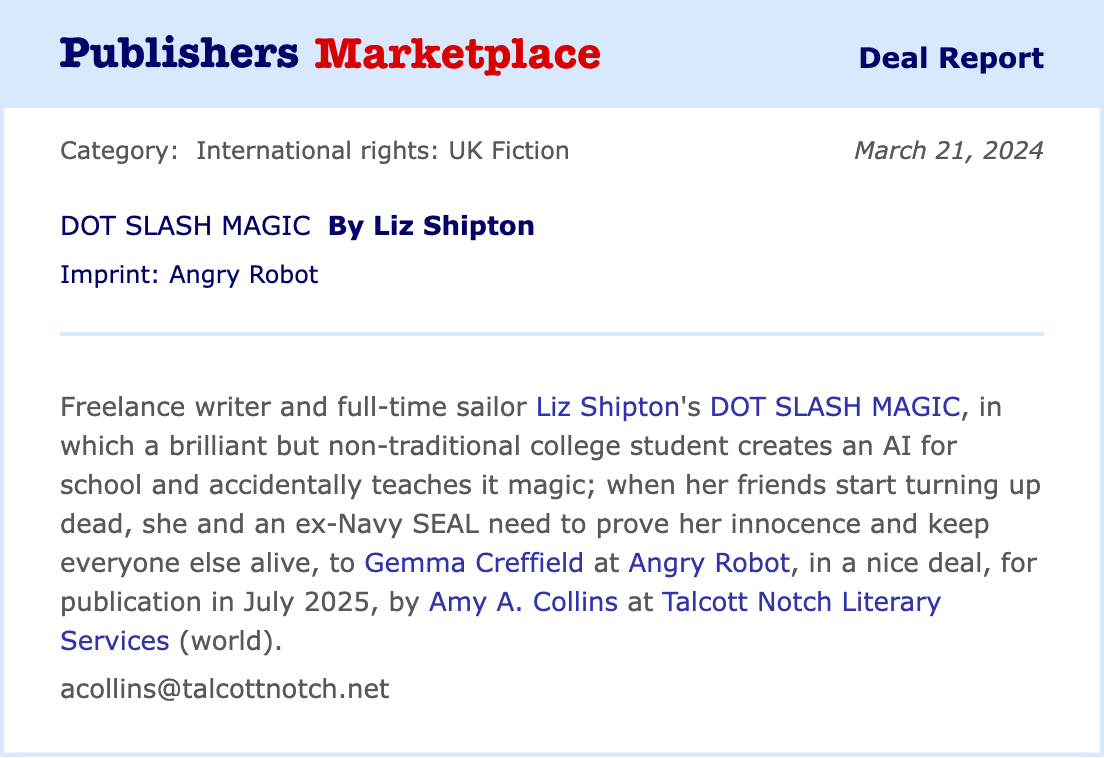Image resolution: width=1104 pixels, height=758 pixels.
Task: Click the "Talcott Notch Literary" agency link
Action: pos(801,602)
